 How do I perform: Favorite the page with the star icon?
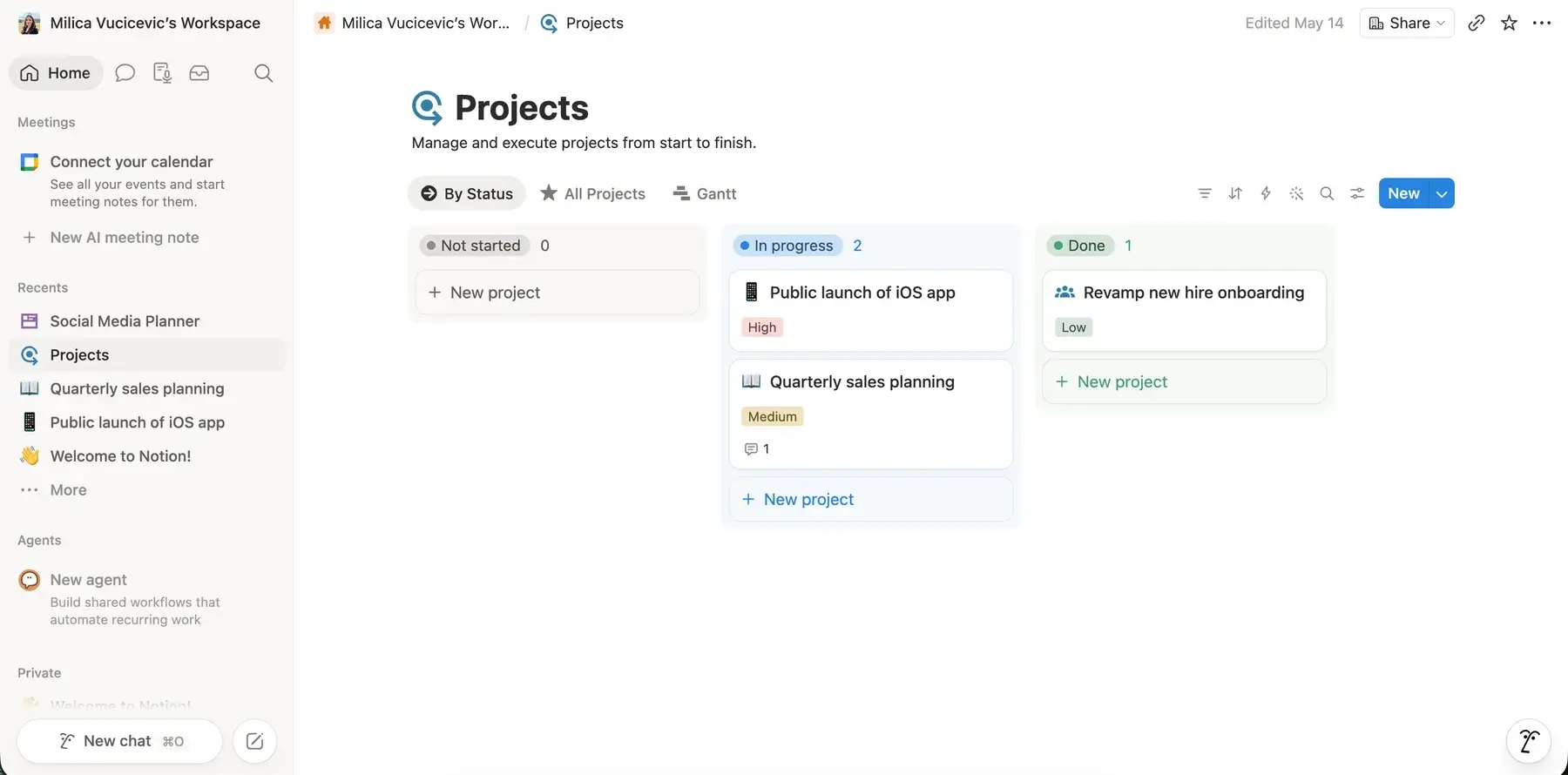point(1509,24)
